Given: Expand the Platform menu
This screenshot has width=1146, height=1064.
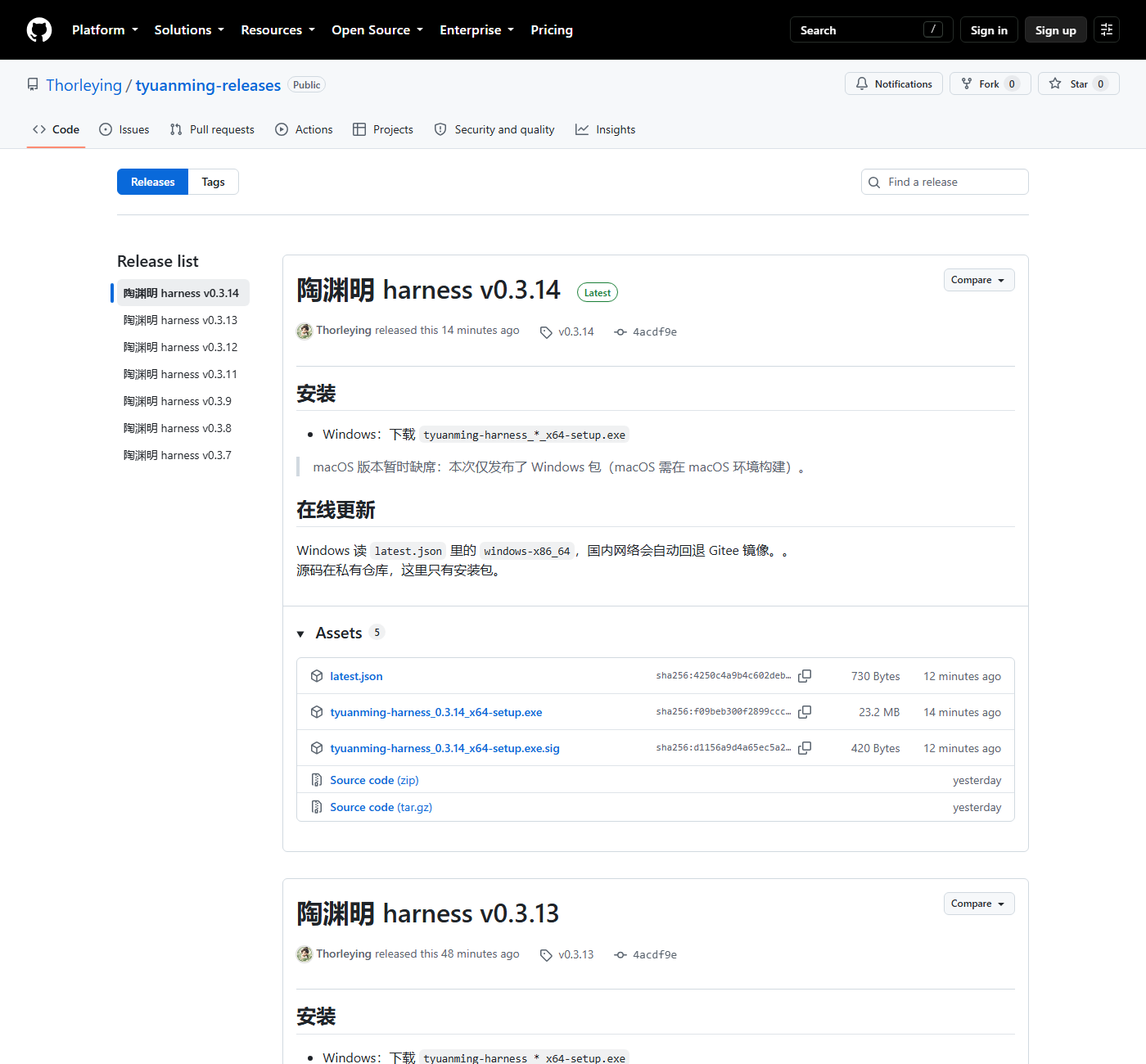Looking at the screenshot, I should (x=105, y=30).
